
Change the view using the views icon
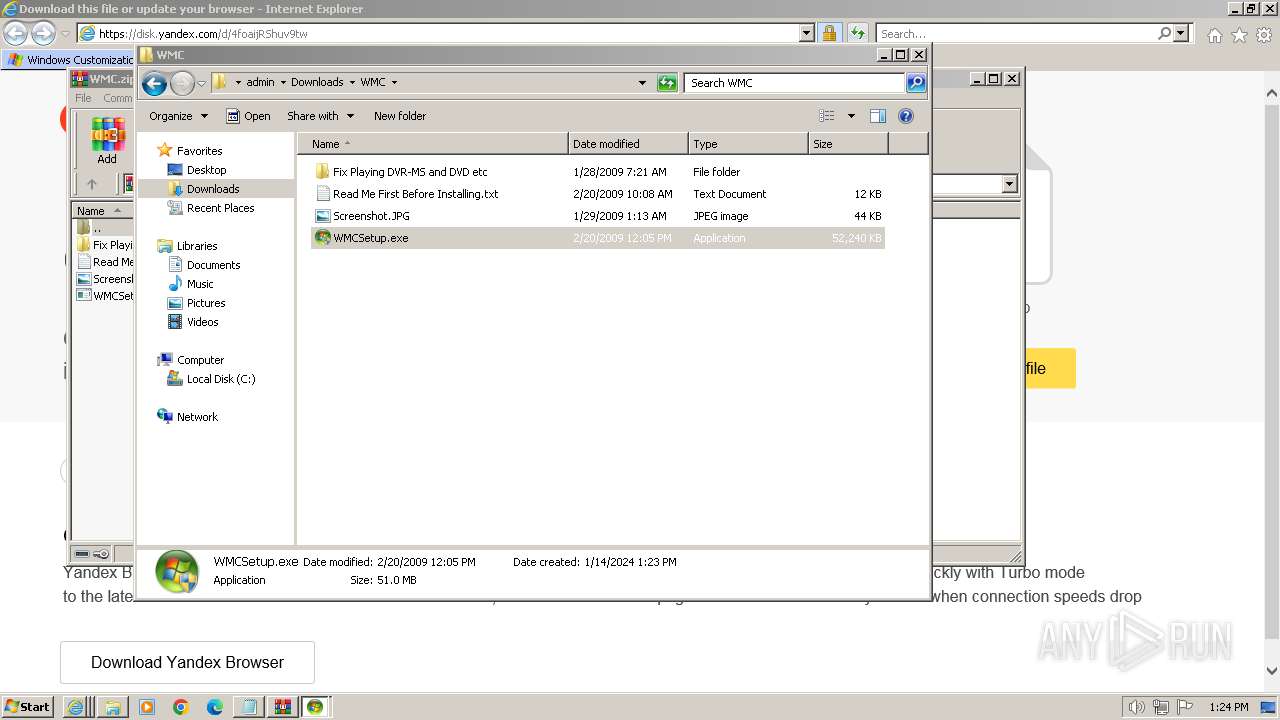click(x=827, y=116)
